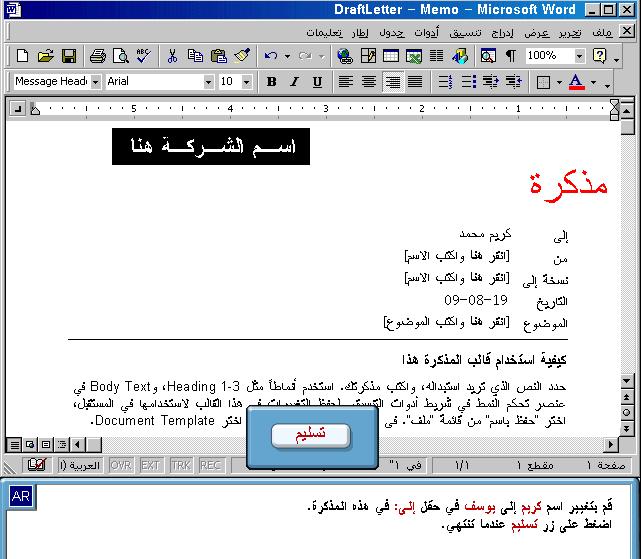641x559 pixels.
Task: Toggle Italic formatting
Action: [294, 82]
